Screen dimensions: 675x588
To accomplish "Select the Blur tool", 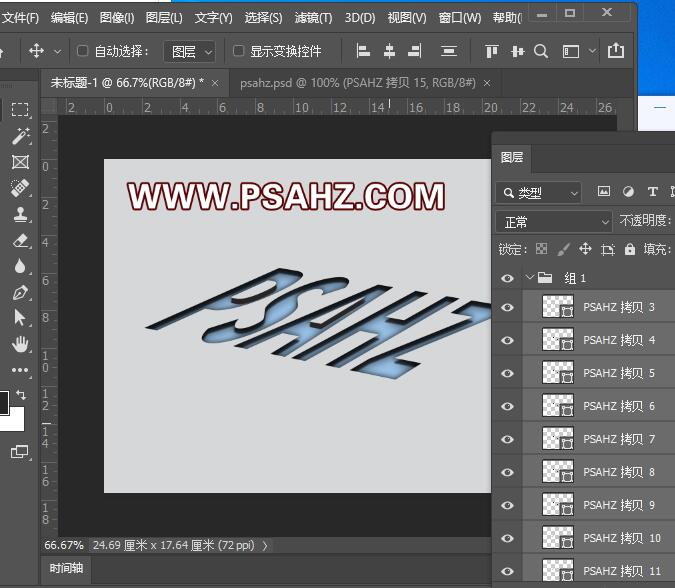I will click(20, 266).
